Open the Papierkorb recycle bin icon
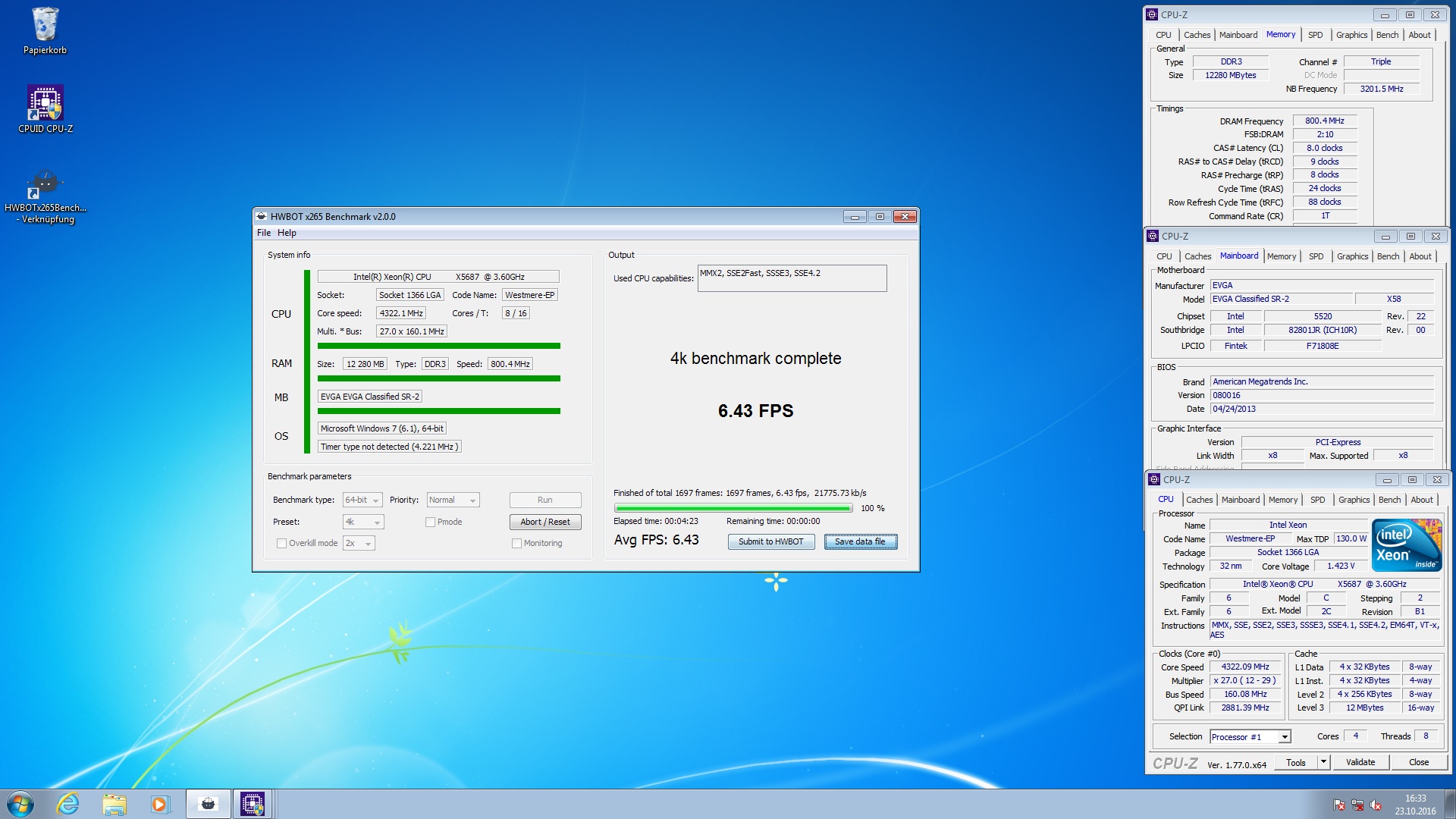 45,31
